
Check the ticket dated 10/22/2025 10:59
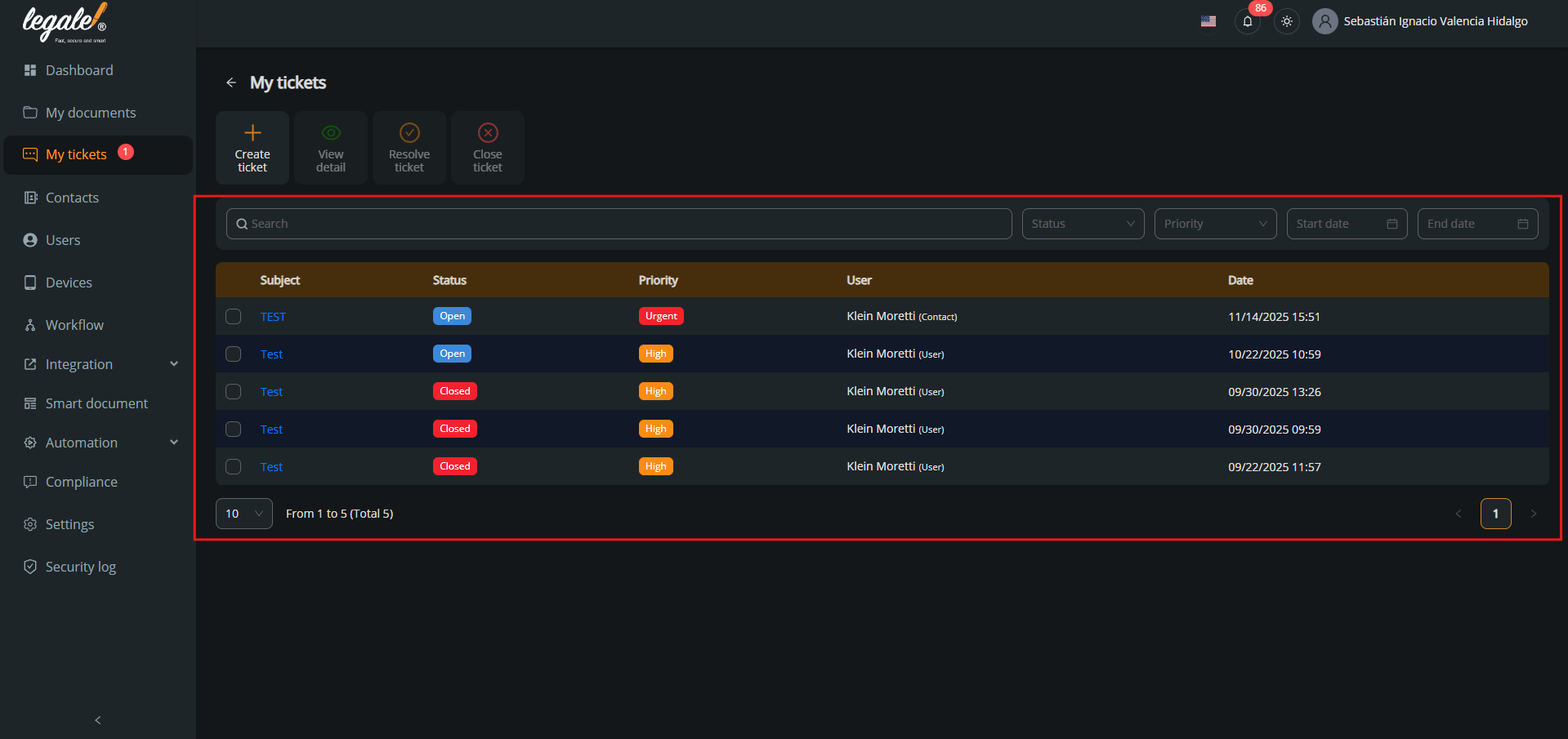pyautogui.click(x=234, y=354)
